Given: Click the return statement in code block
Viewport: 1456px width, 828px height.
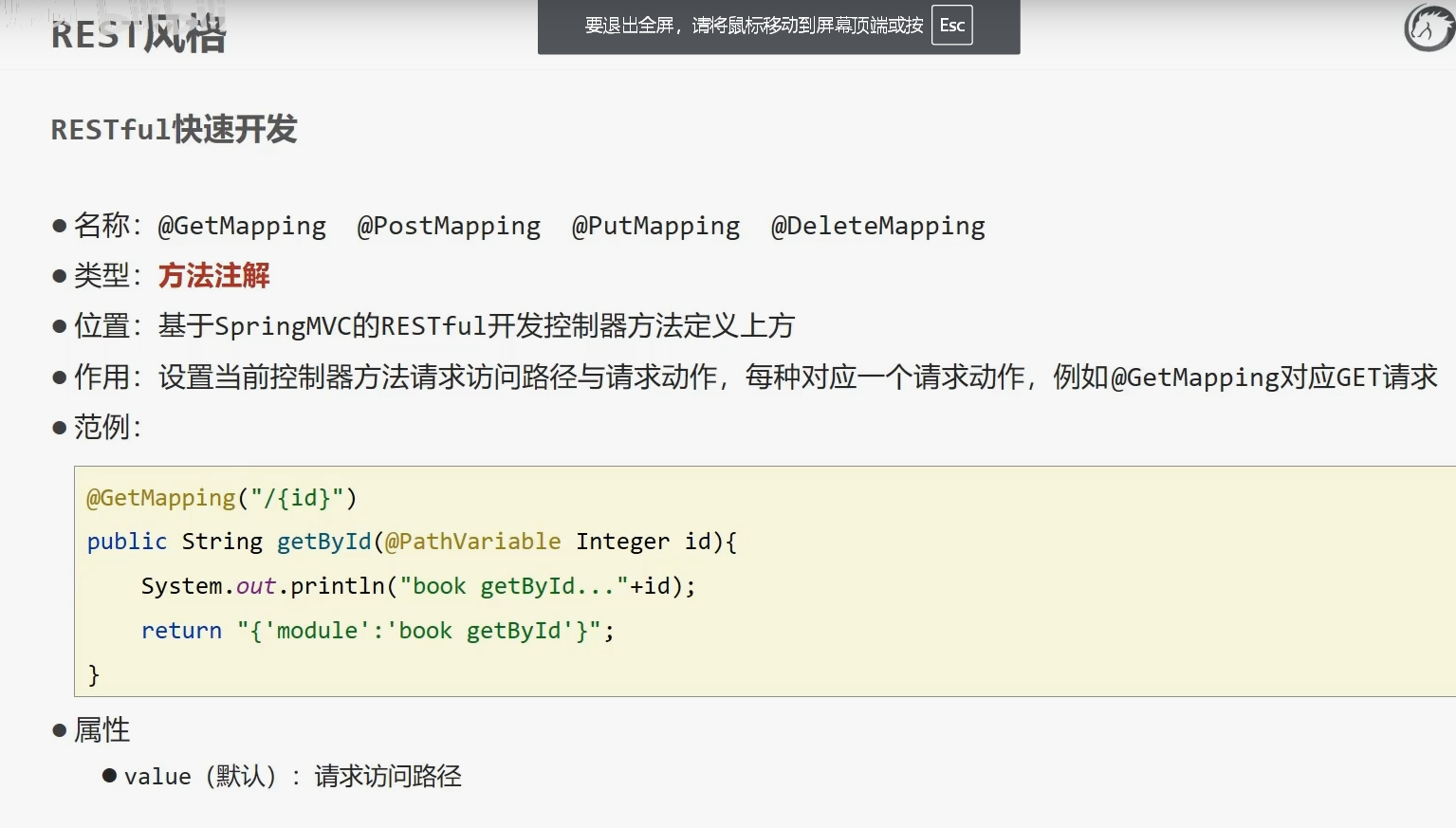Looking at the screenshot, I should pyautogui.click(x=378, y=631).
